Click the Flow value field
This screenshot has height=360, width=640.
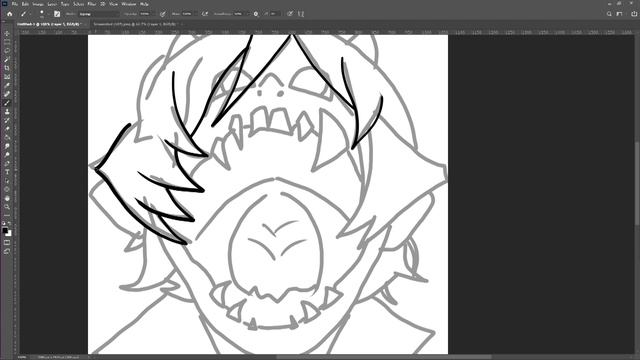tap(189, 14)
